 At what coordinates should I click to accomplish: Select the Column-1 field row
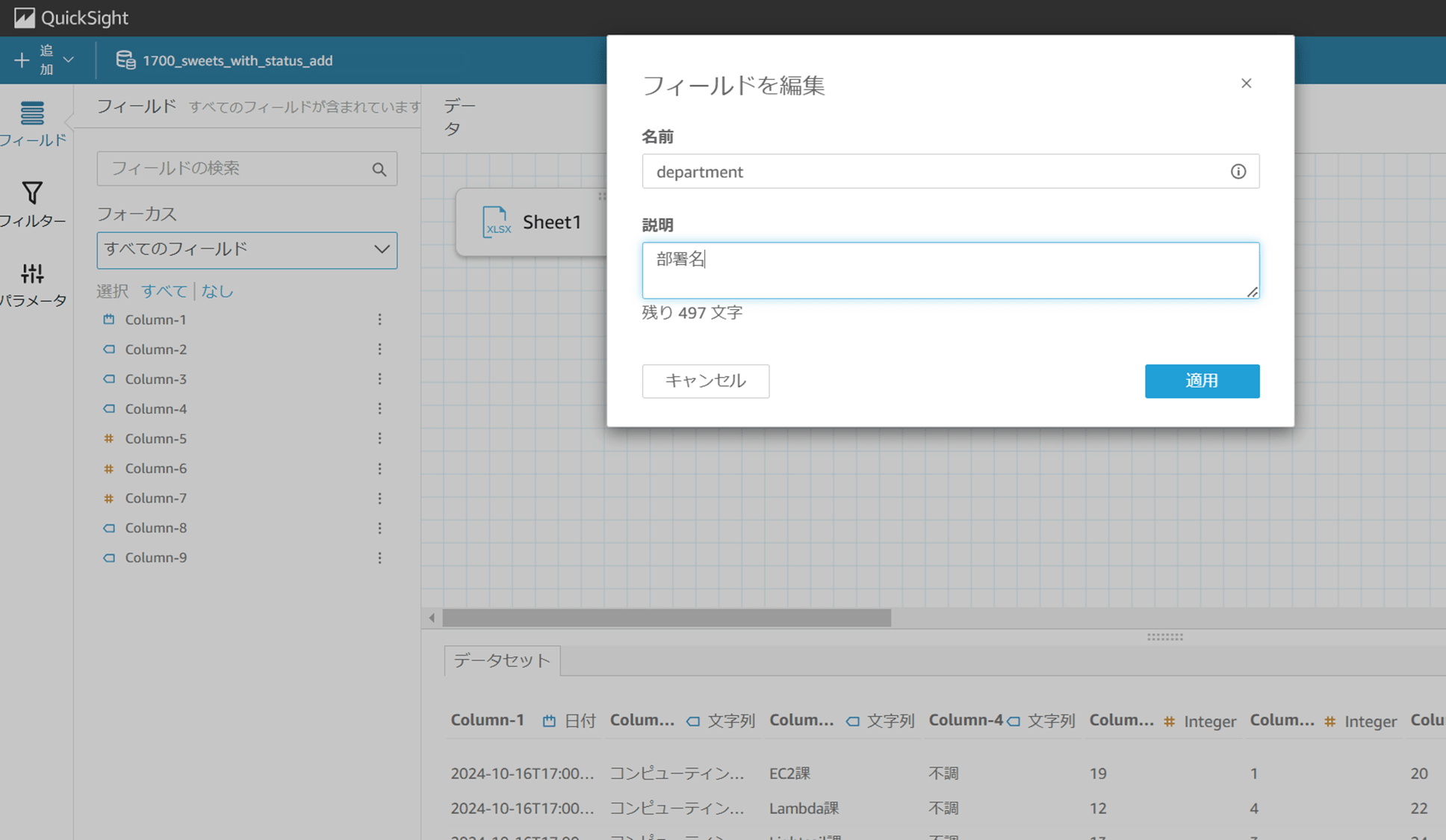[x=246, y=320]
